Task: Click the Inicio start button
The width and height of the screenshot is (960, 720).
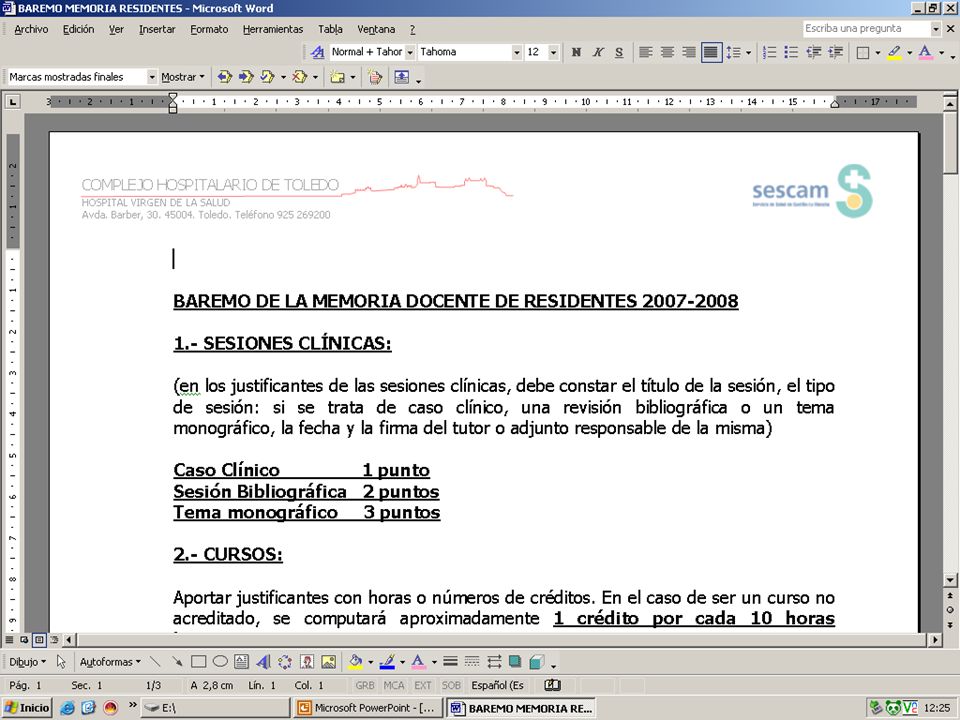Action: click(27, 708)
